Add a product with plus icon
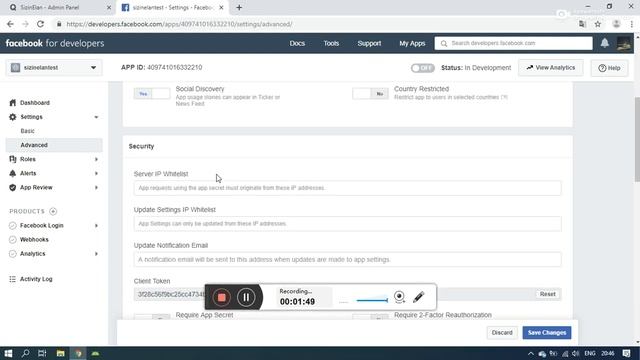Screen dimensions: 640x360 53,211
